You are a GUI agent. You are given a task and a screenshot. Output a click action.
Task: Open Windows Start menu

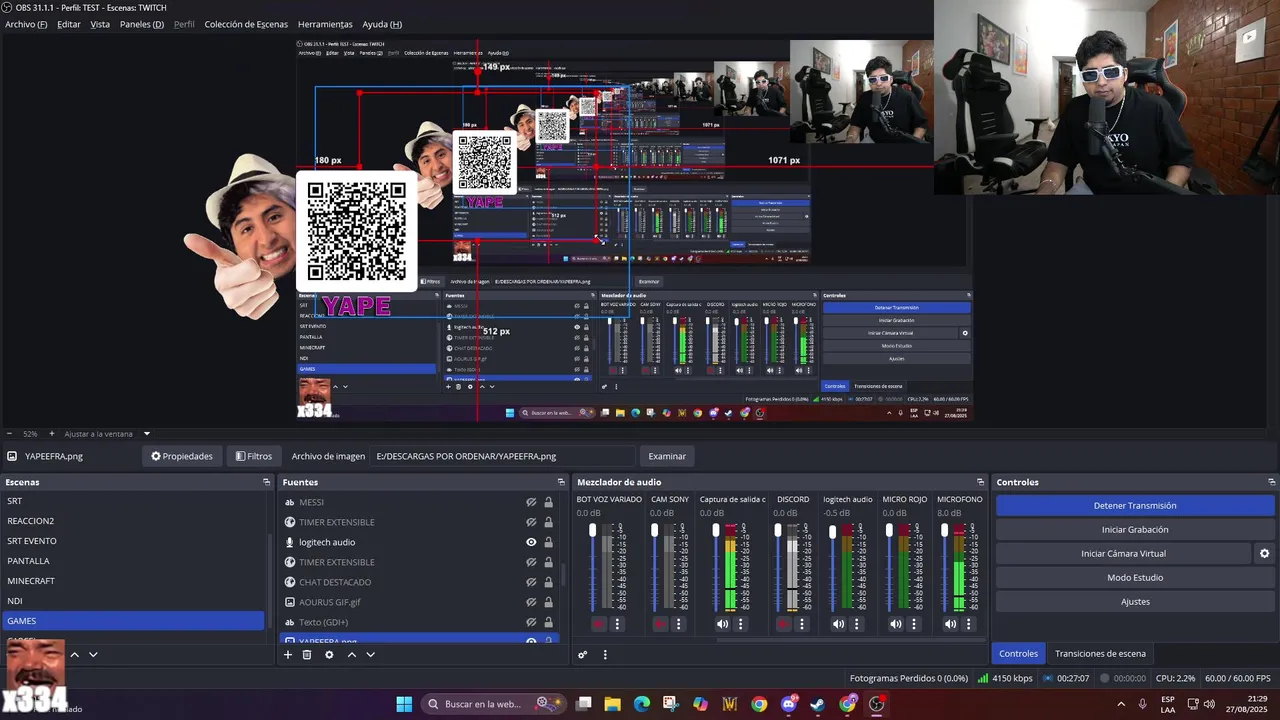click(404, 704)
